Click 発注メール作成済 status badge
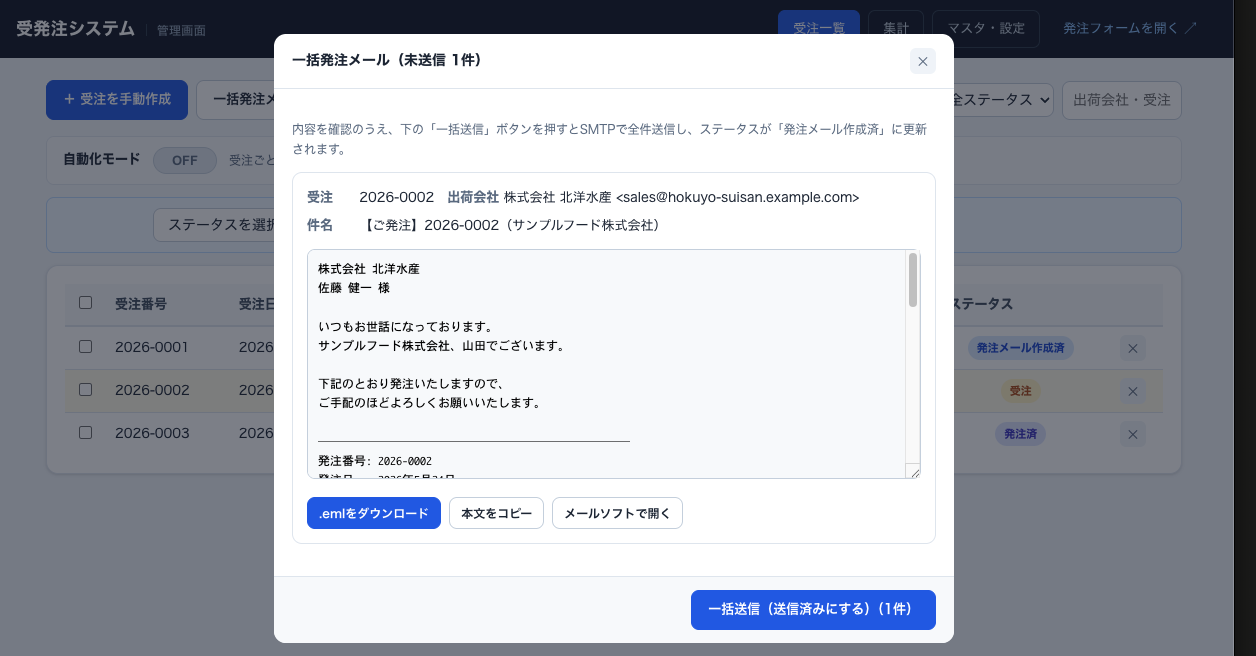The width and height of the screenshot is (1256, 656). [x=1020, y=348]
